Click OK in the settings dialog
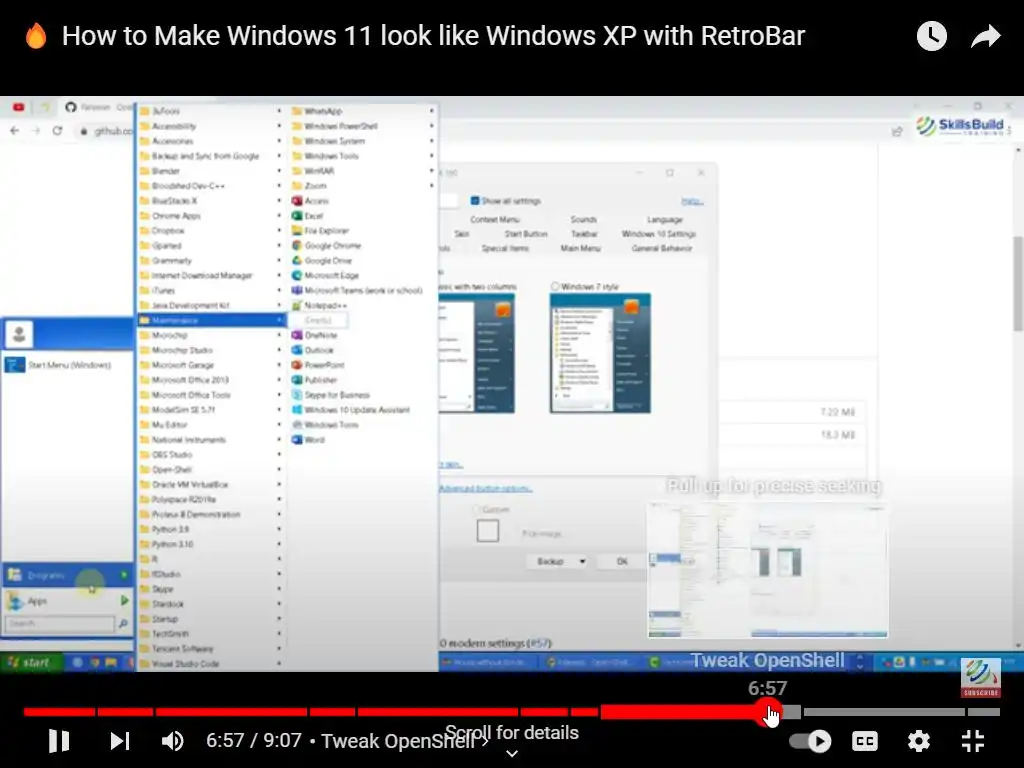The height and width of the screenshot is (768, 1024). [x=622, y=562]
